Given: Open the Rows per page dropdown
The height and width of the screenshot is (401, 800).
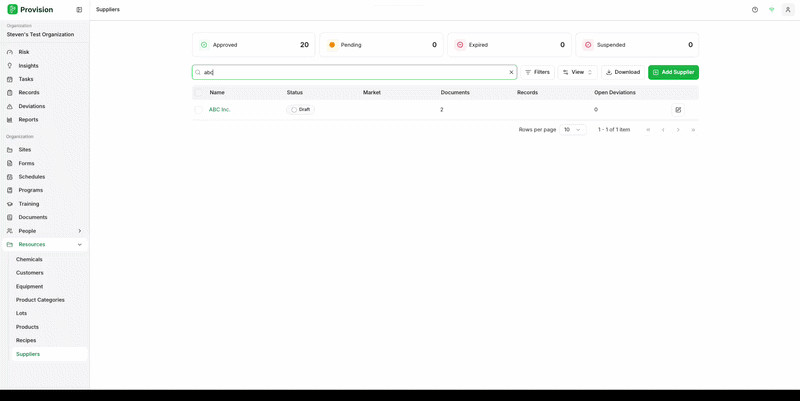Looking at the screenshot, I should point(572,130).
